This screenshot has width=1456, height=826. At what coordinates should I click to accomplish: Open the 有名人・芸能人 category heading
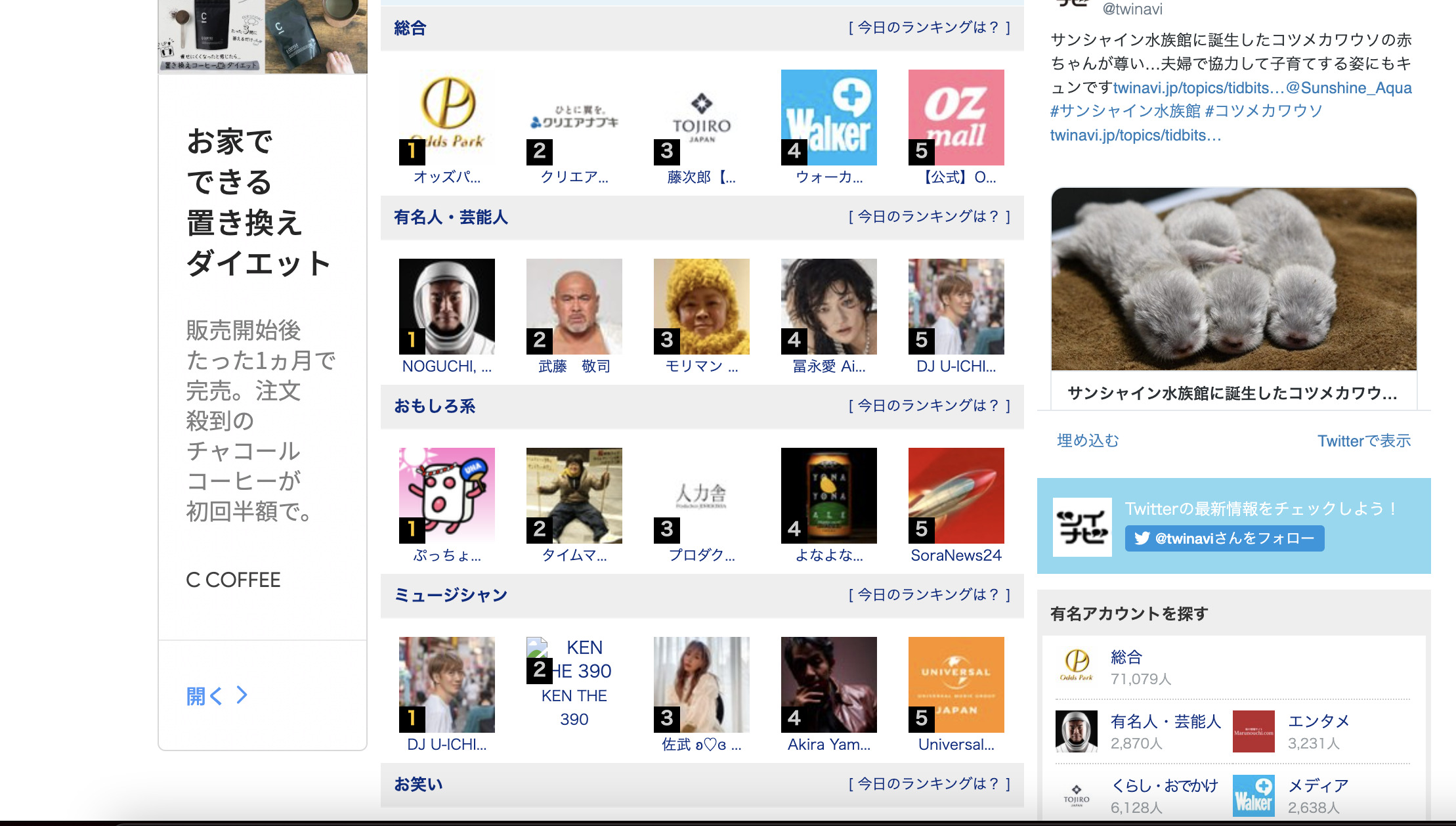point(450,217)
